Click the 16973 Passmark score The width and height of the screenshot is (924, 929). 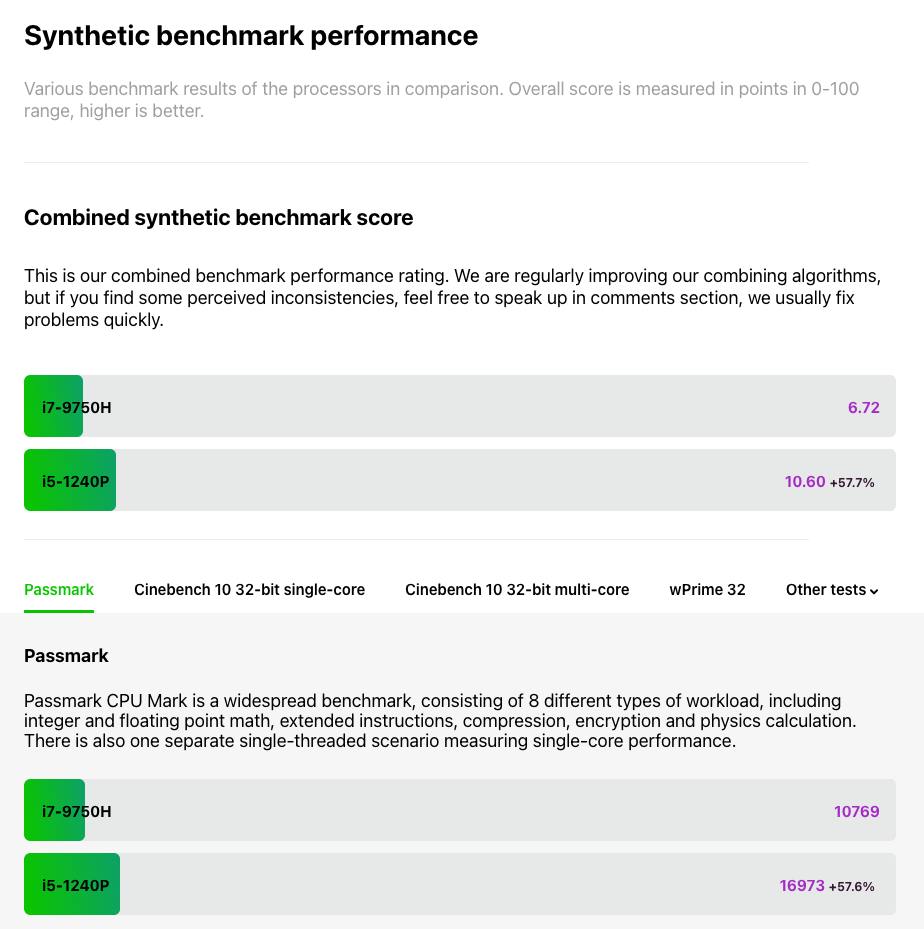[802, 886]
